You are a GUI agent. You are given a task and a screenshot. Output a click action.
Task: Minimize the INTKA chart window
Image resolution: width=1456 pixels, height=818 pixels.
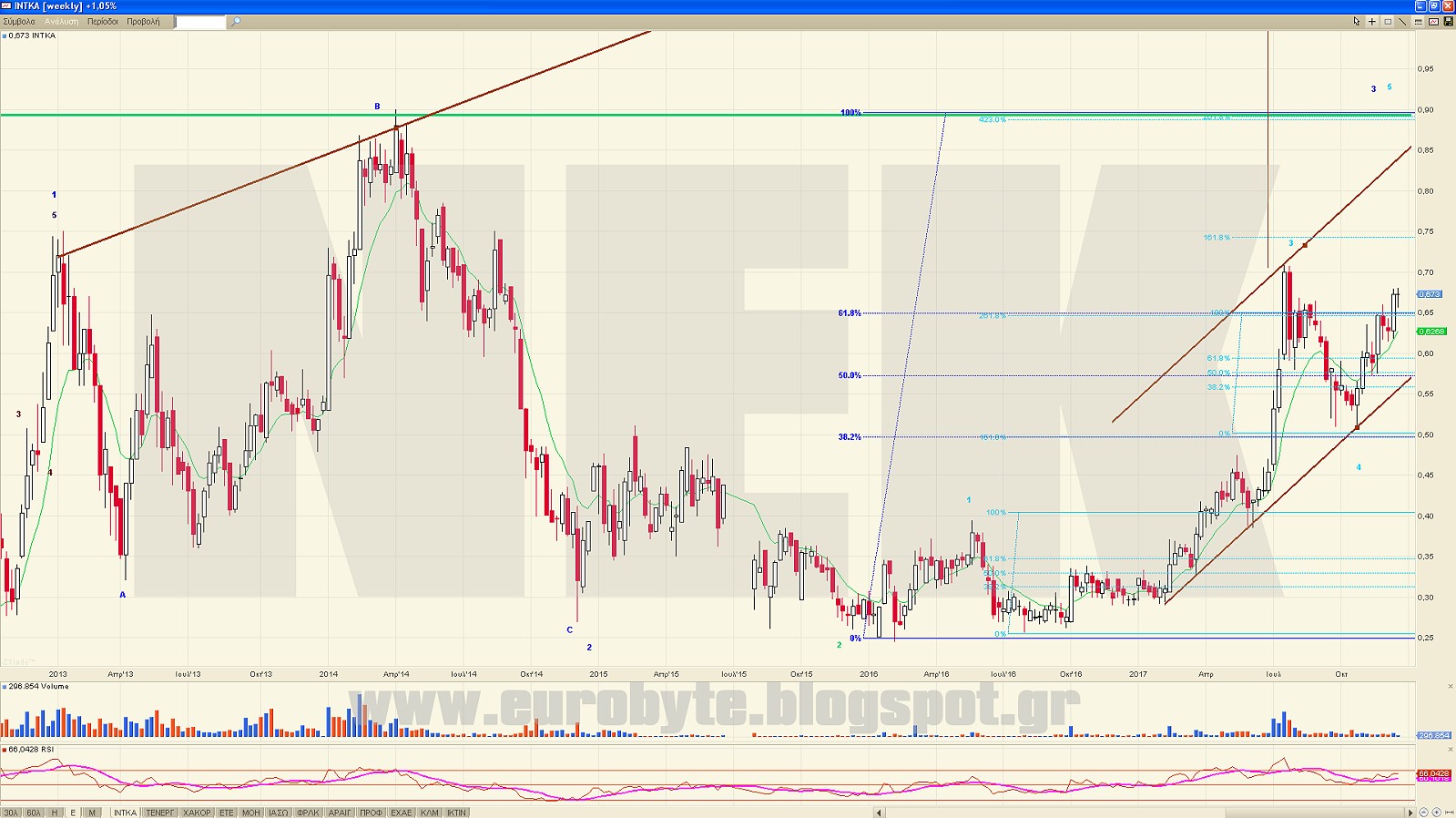click(x=1420, y=5)
